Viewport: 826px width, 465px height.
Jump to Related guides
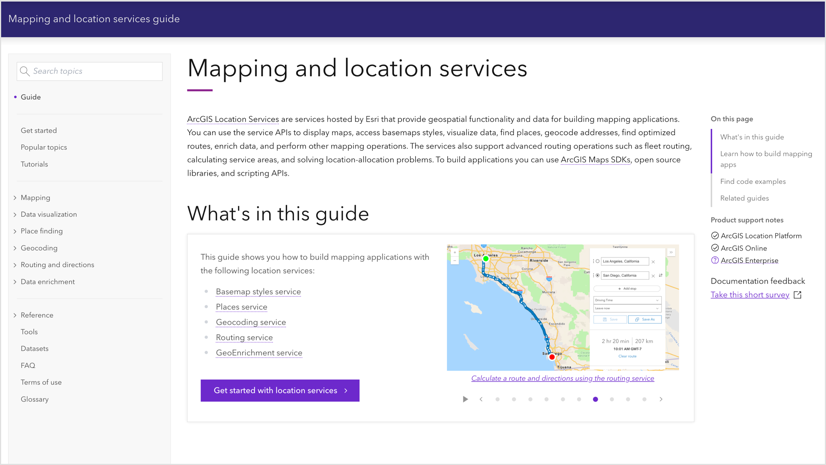click(x=744, y=198)
